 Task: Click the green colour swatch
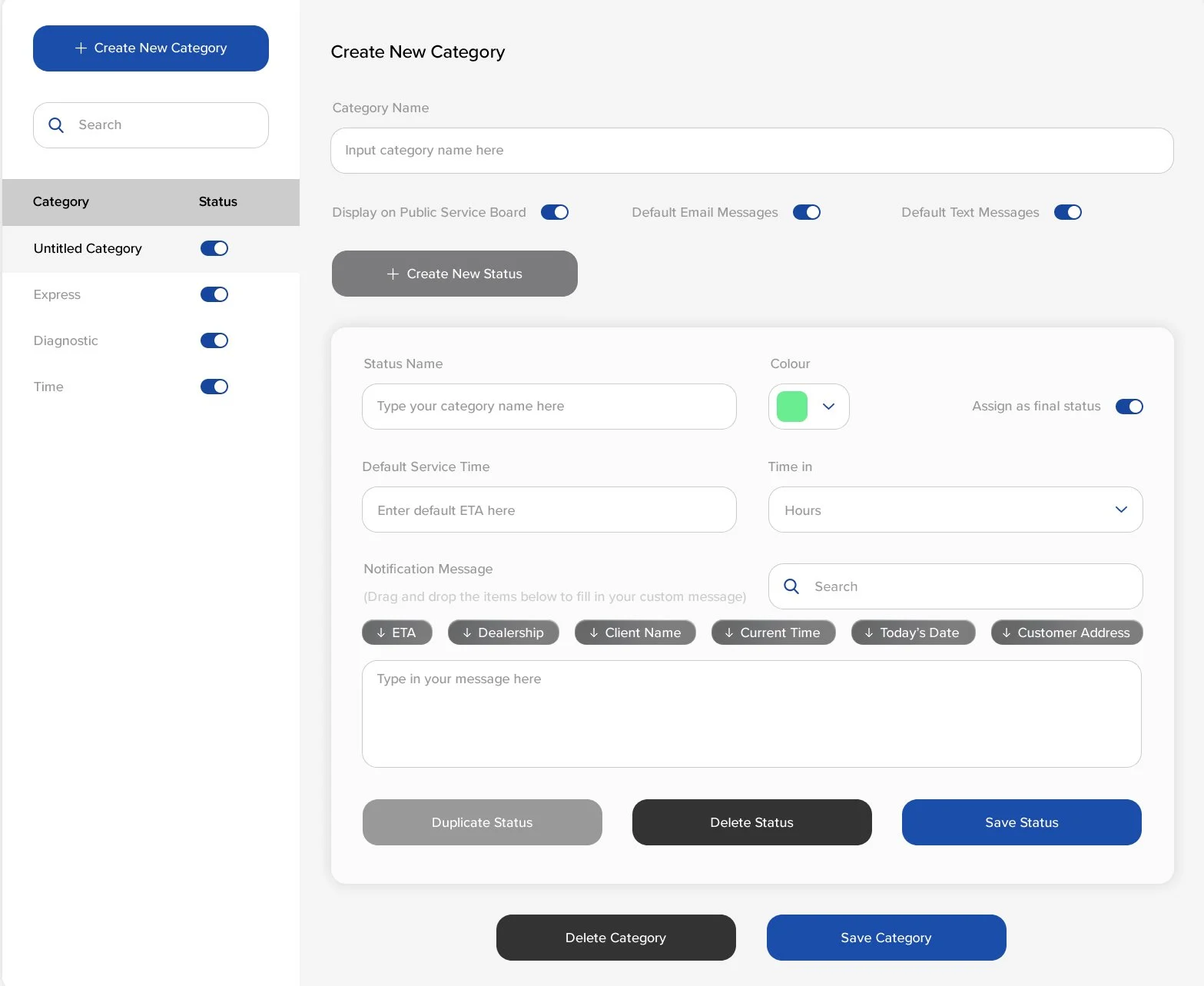(x=792, y=407)
